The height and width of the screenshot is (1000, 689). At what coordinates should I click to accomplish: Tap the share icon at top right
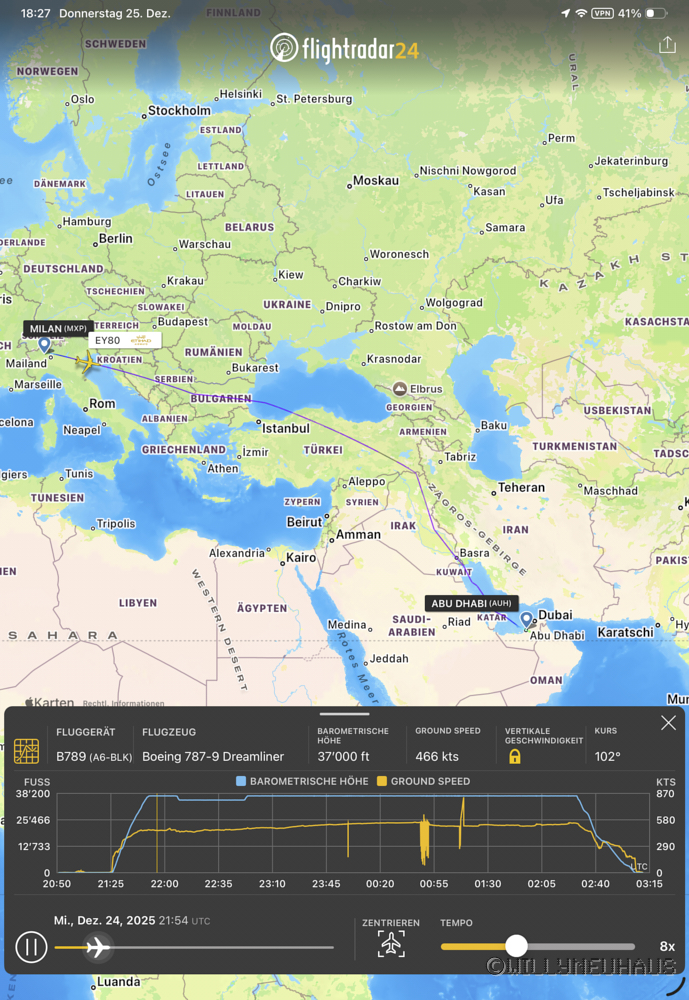(x=667, y=45)
